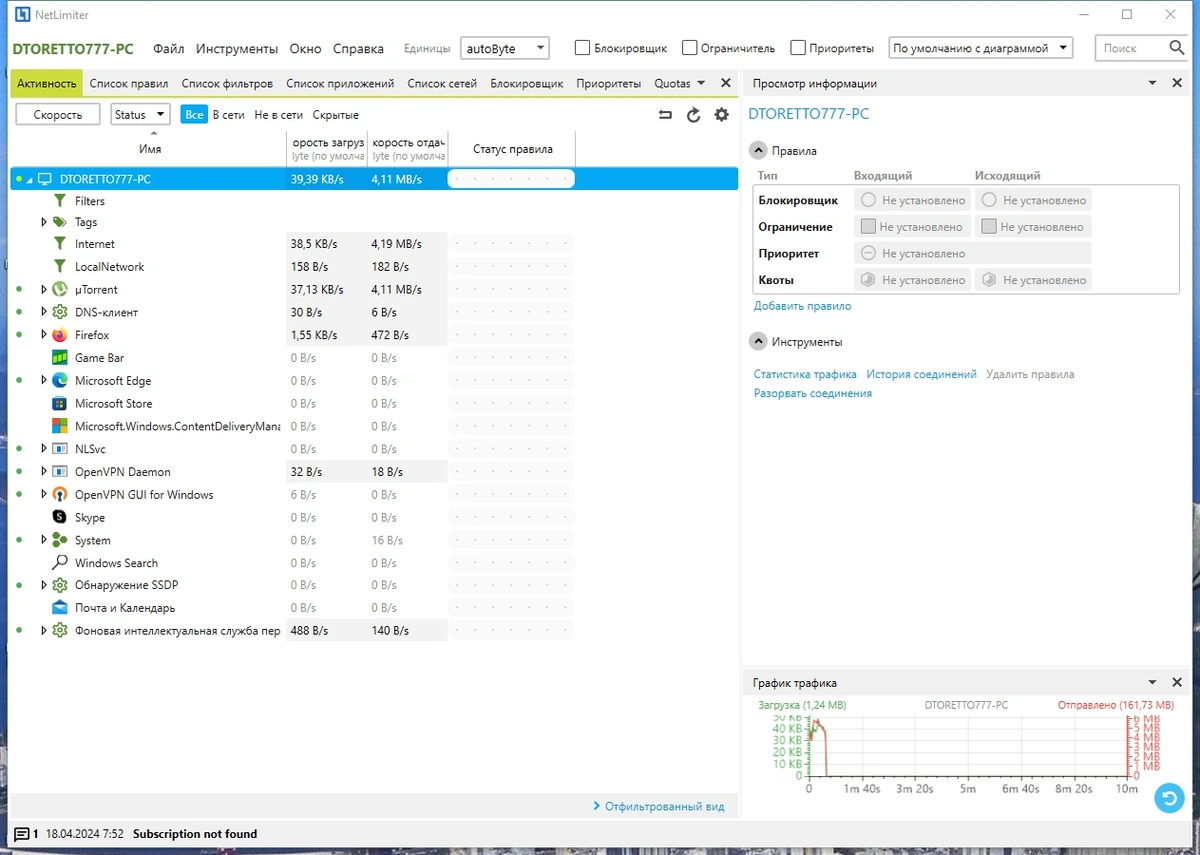Switch to the Список фильтров tab
1200x855 pixels.
(227, 84)
